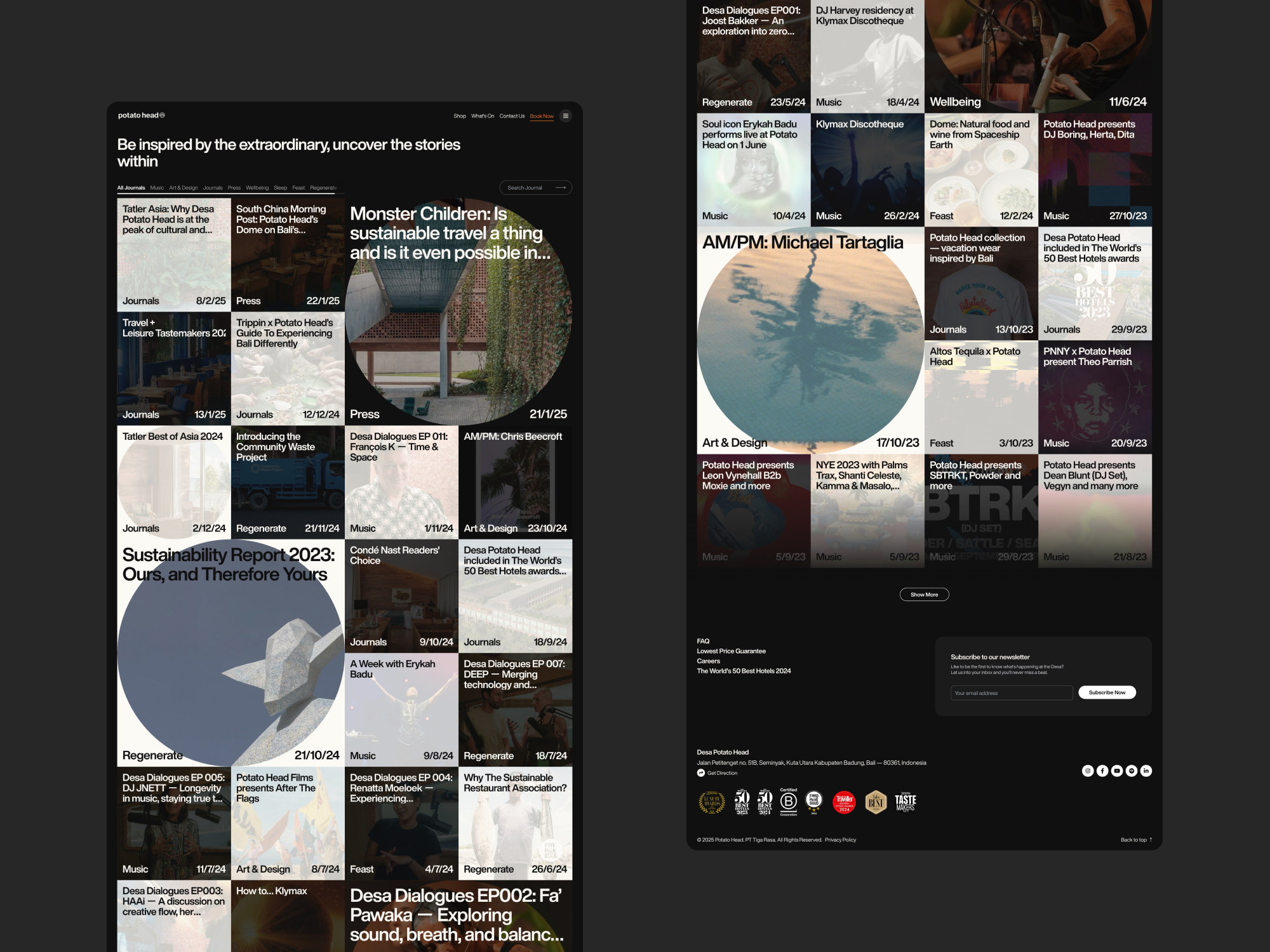Image resolution: width=1270 pixels, height=952 pixels.
Task: Select the Music filter tab
Action: pos(157,188)
